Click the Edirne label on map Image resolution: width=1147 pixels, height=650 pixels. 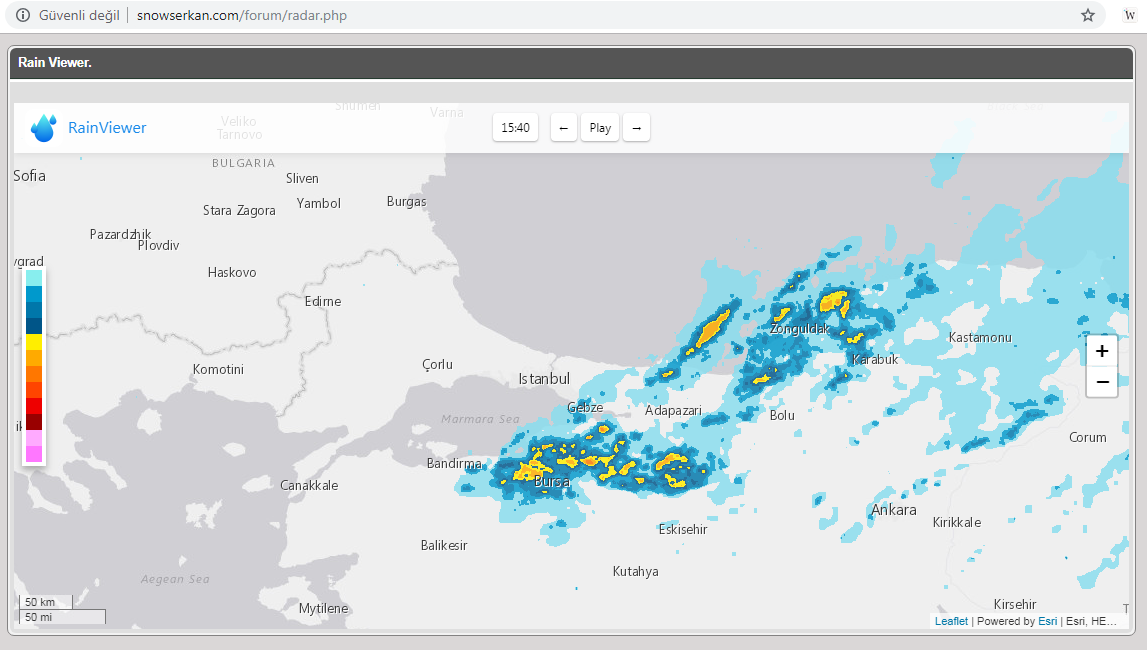tap(323, 301)
